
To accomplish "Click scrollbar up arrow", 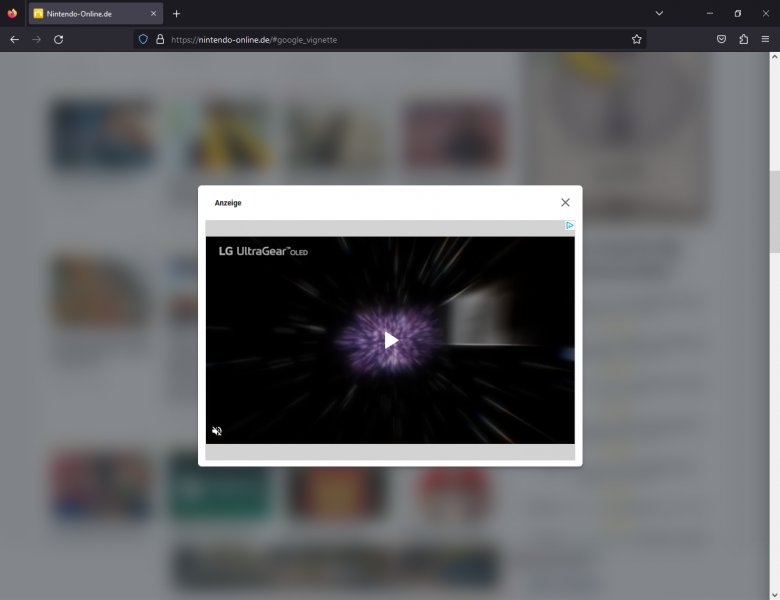I will tap(775, 57).
